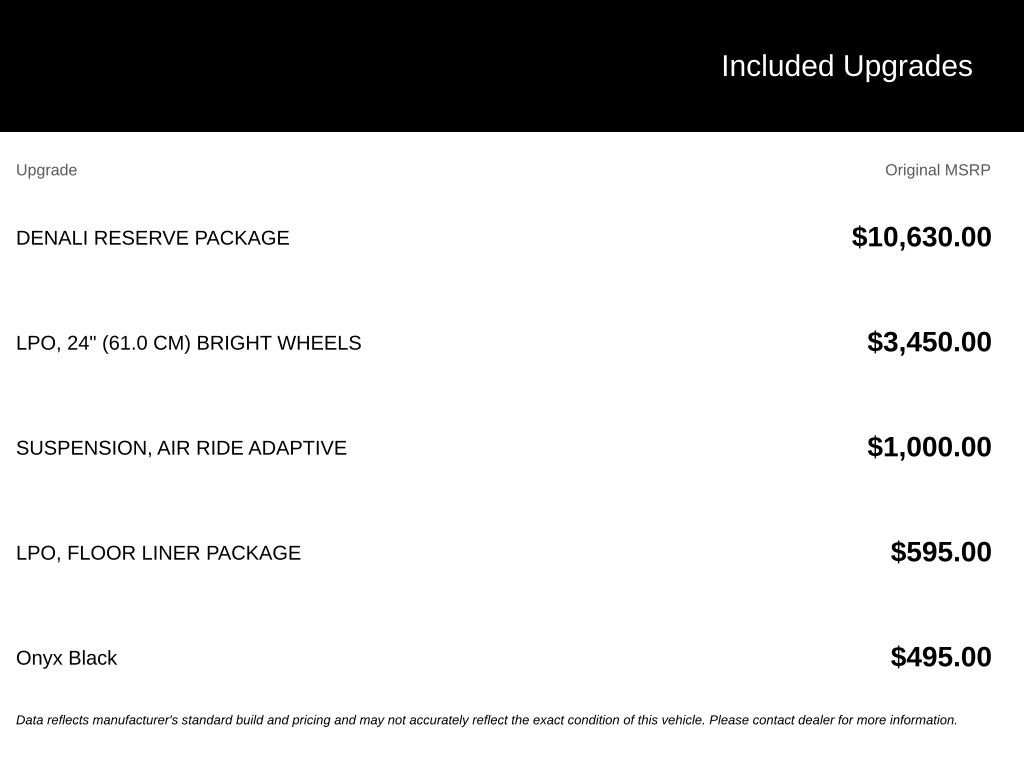Click the $10,630.00 price value

coord(921,237)
